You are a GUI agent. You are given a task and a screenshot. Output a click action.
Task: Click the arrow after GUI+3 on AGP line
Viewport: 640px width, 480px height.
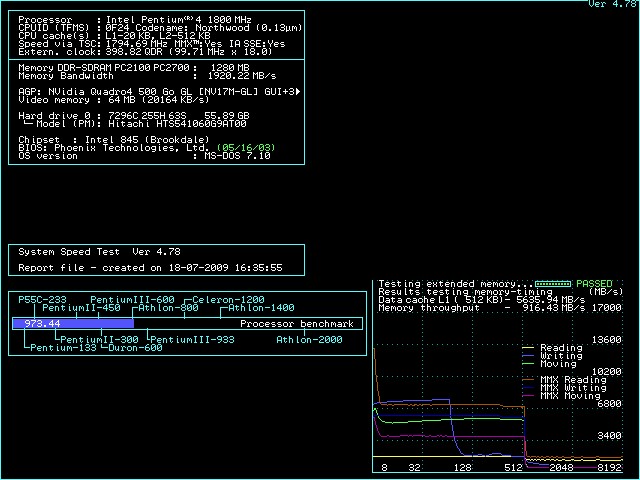[299, 91]
